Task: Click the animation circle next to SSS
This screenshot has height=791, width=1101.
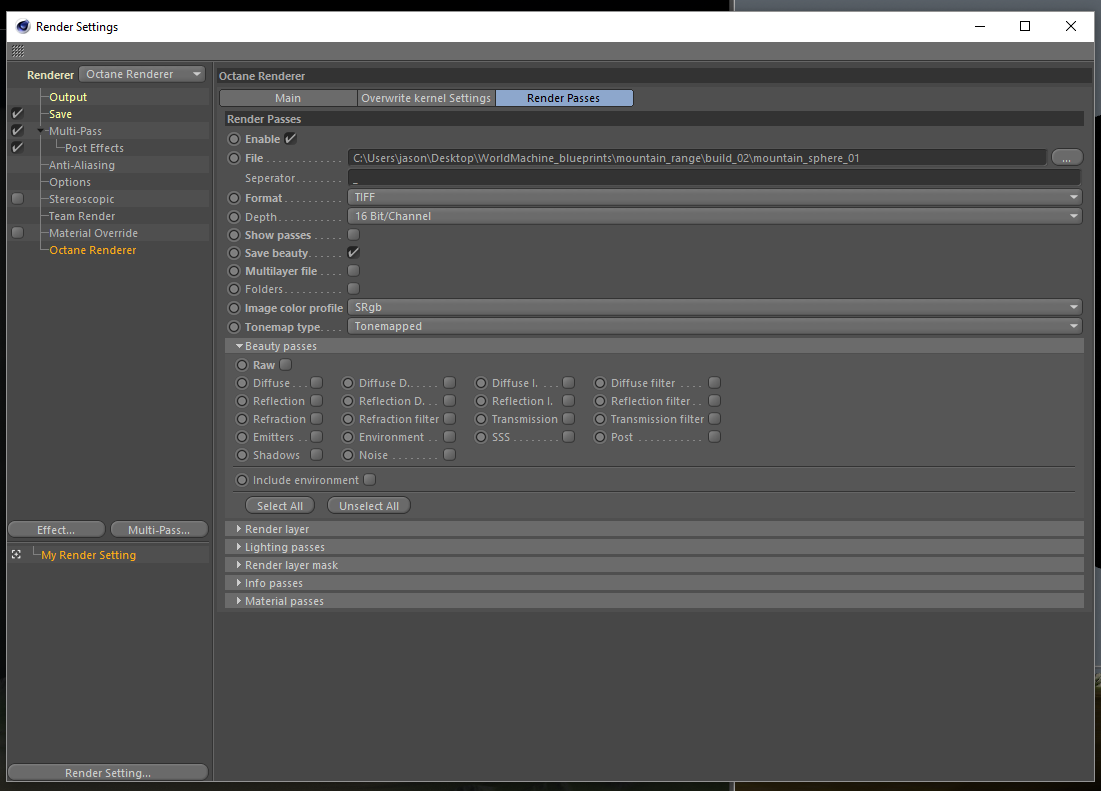Action: pos(480,437)
